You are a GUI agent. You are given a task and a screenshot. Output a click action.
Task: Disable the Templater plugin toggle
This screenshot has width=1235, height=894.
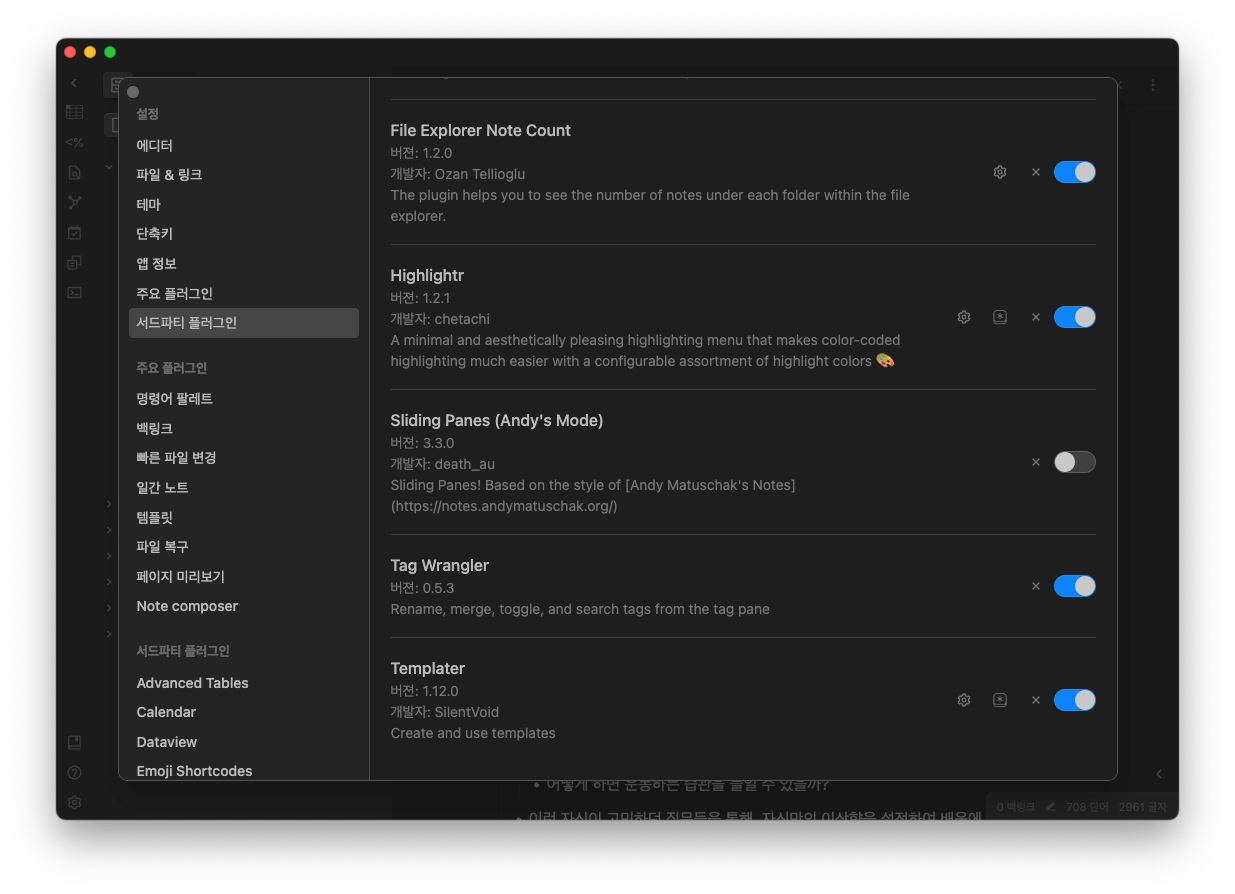(1074, 700)
